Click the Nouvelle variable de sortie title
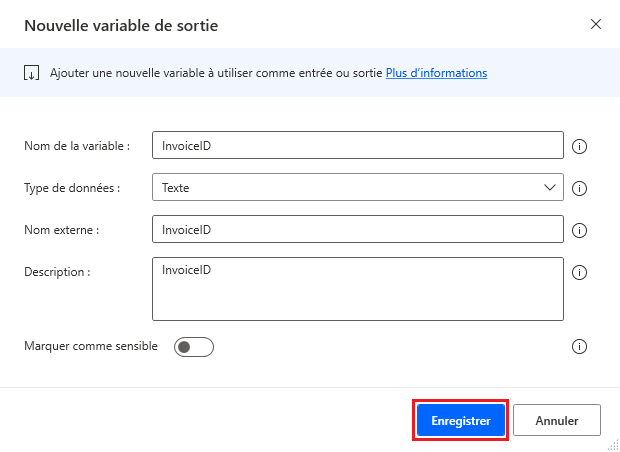 tap(121, 25)
